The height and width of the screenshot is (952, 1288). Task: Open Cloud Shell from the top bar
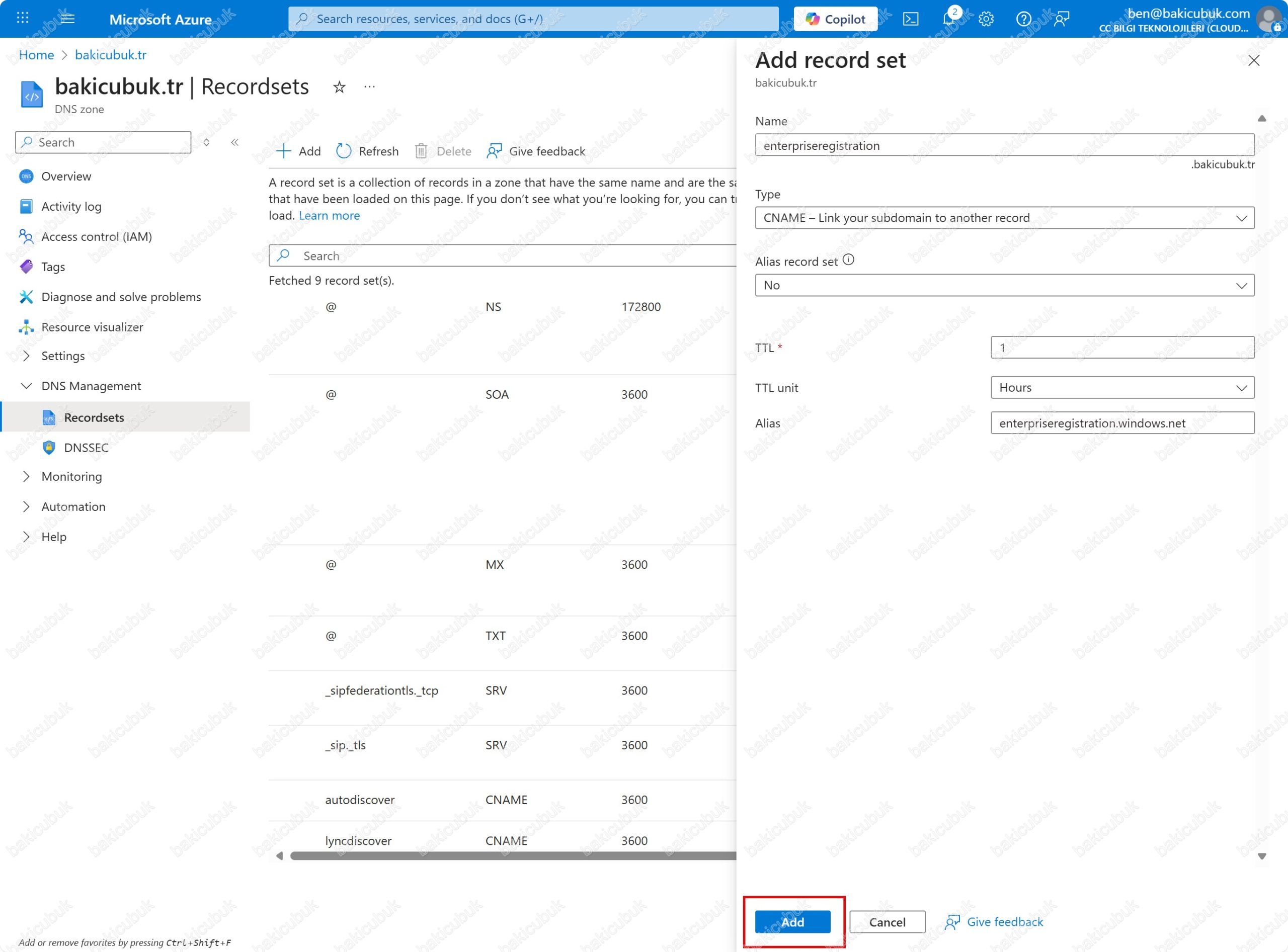coord(910,19)
